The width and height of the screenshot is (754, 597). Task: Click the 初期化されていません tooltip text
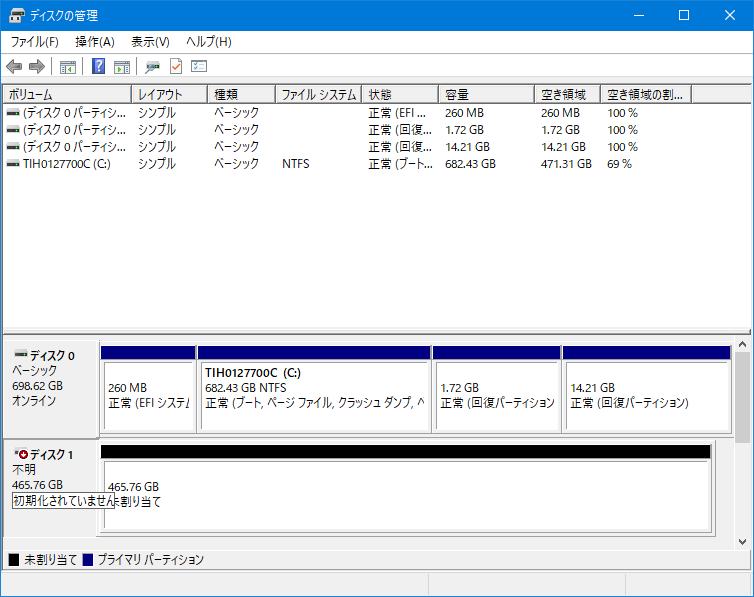click(63, 500)
